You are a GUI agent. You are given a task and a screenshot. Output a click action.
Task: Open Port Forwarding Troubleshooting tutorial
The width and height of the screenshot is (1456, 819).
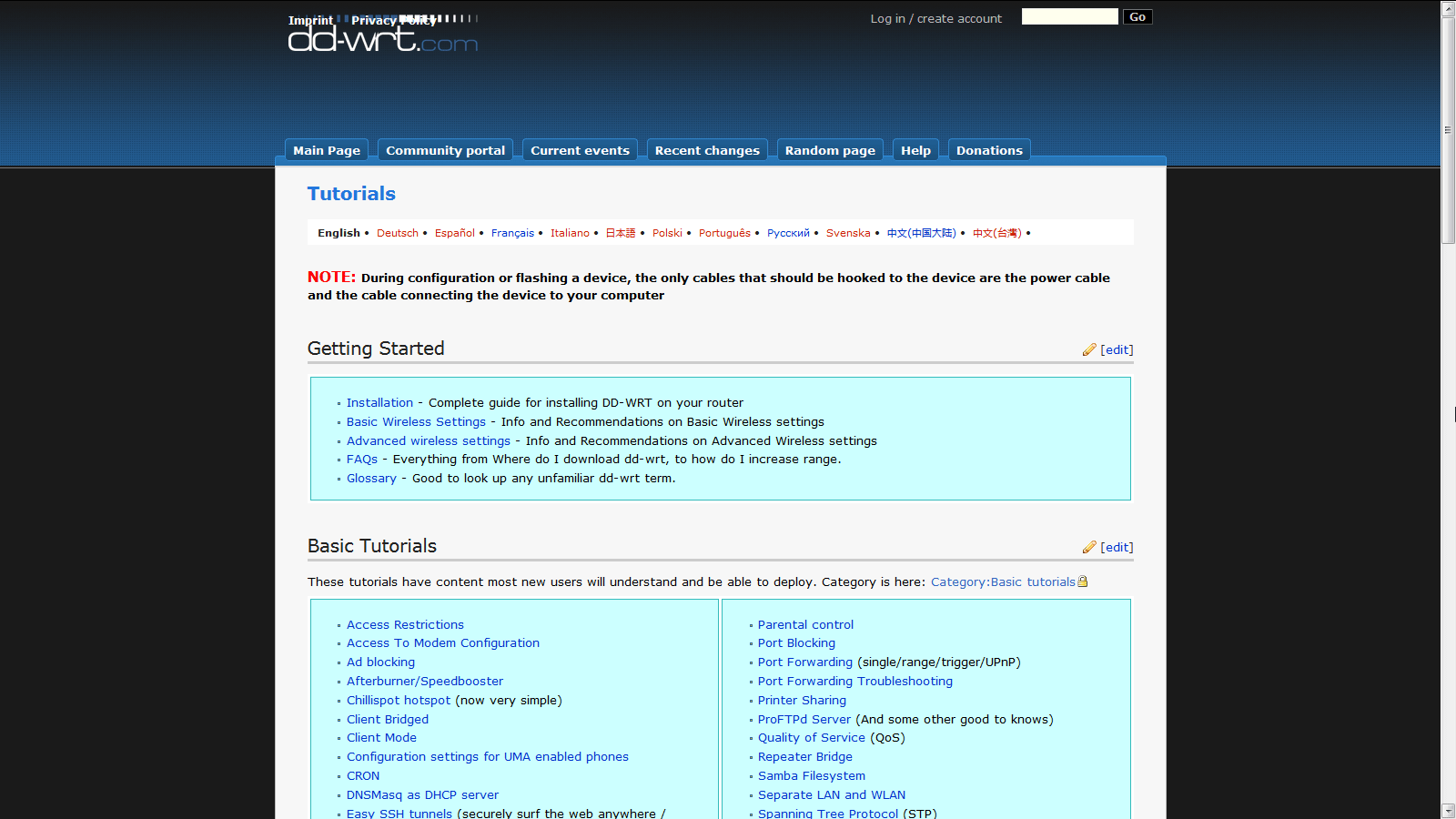(855, 681)
